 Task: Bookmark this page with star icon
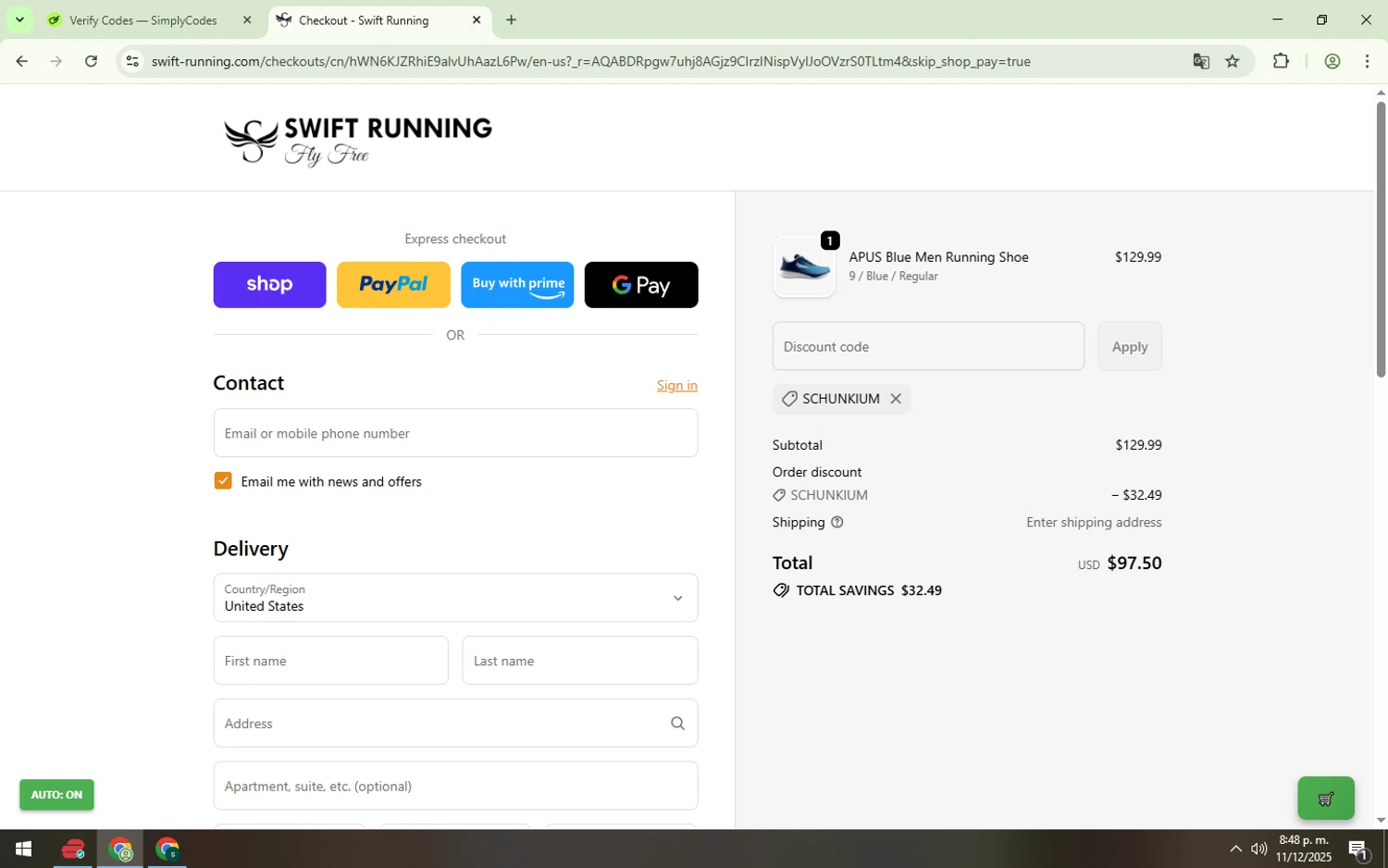tap(1233, 61)
